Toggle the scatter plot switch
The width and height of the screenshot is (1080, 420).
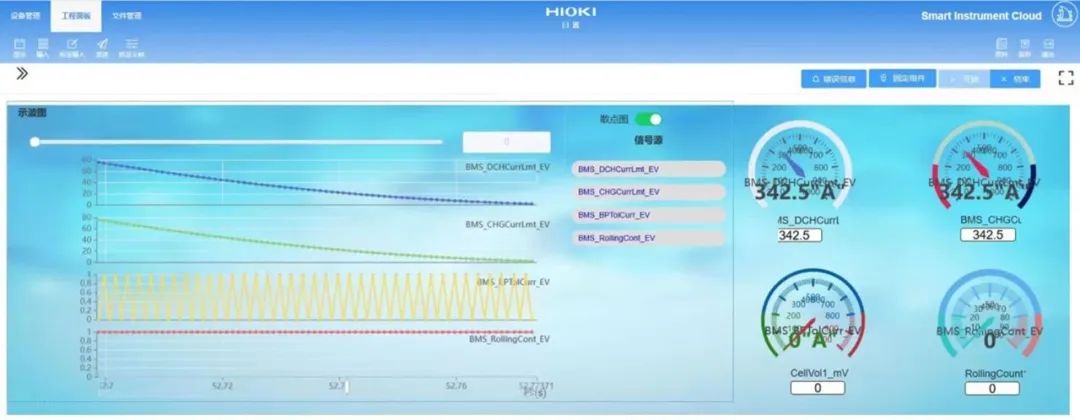click(648, 119)
